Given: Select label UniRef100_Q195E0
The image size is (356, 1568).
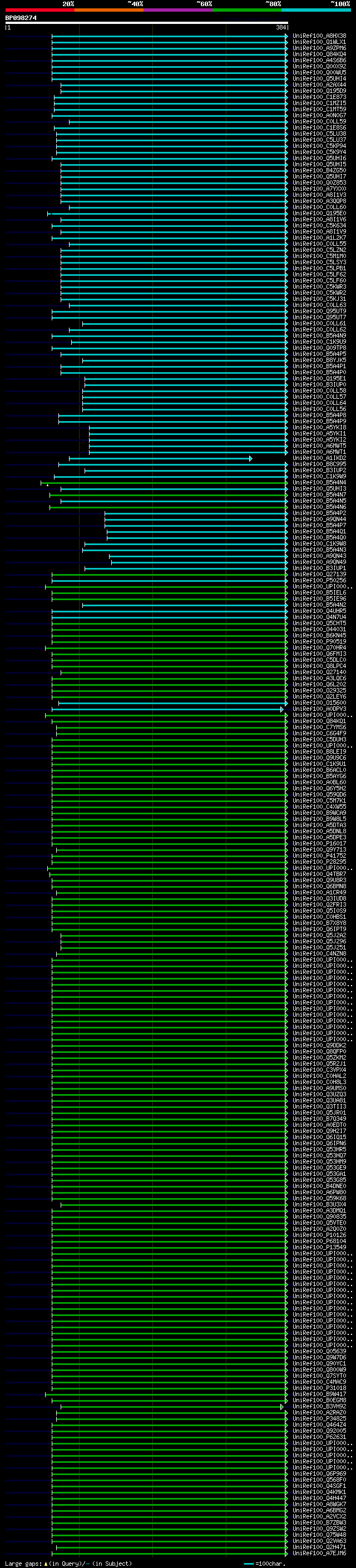Looking at the screenshot, I should point(319,213).
